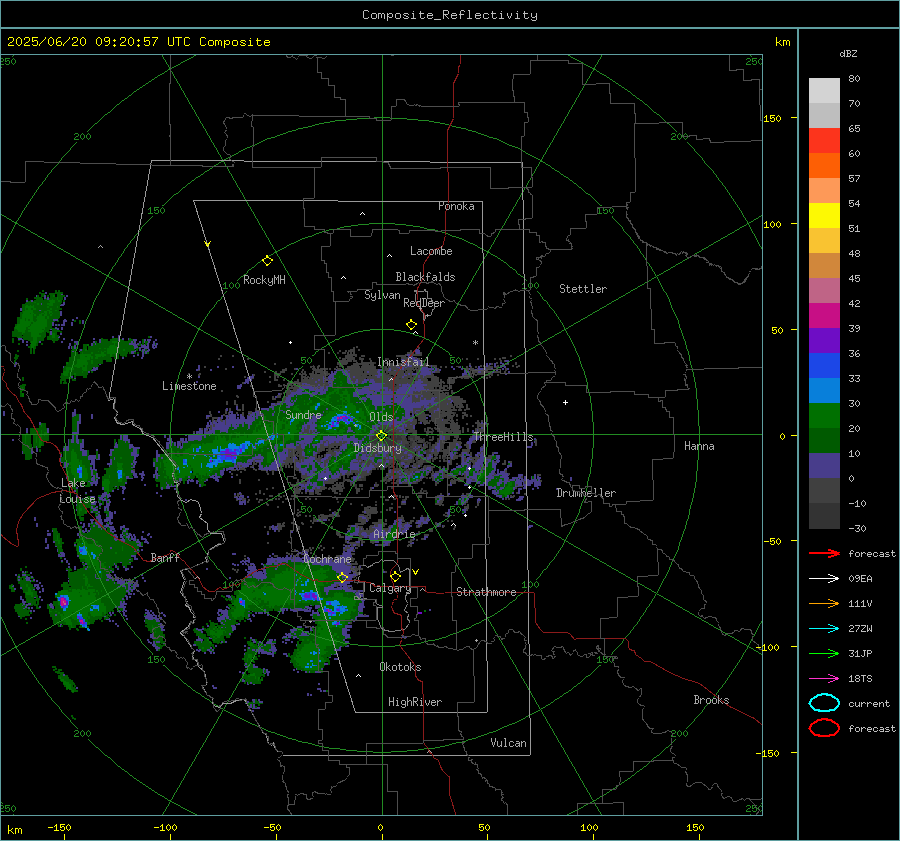
Task: Click the asterisk marker above Limestone
Action: tap(189, 377)
